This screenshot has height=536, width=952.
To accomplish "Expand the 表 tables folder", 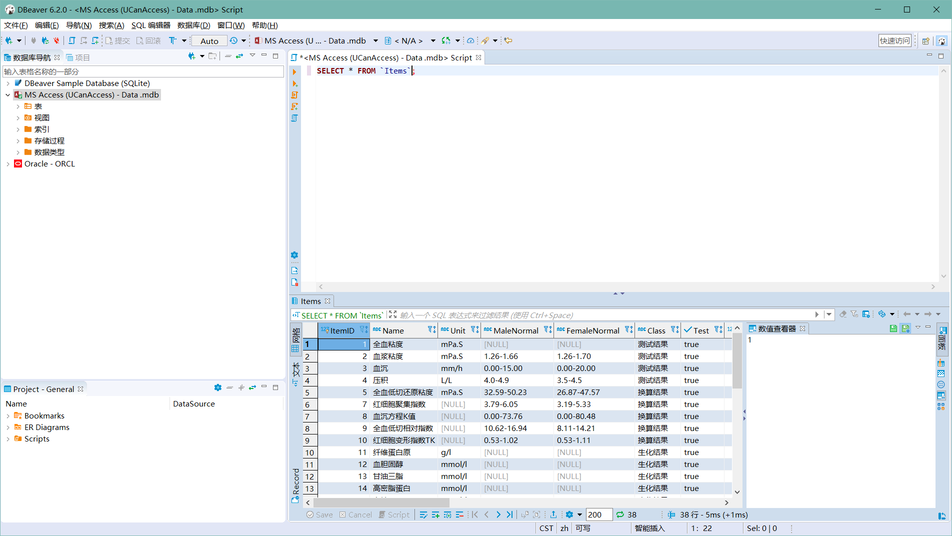I will click(18, 106).
